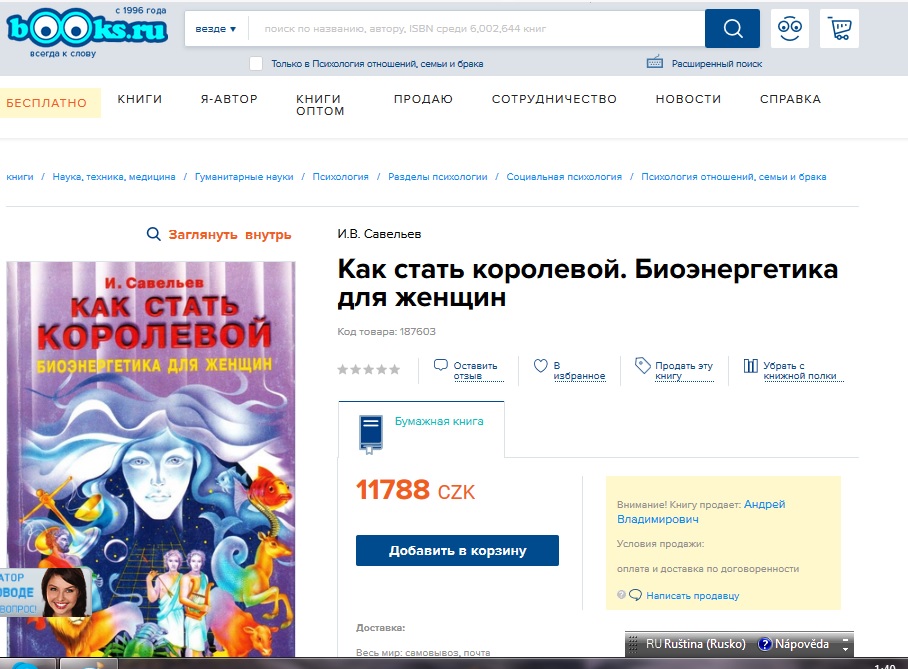Open the НОВОСТИ menu
Screen dimensions: 908x669
point(688,99)
